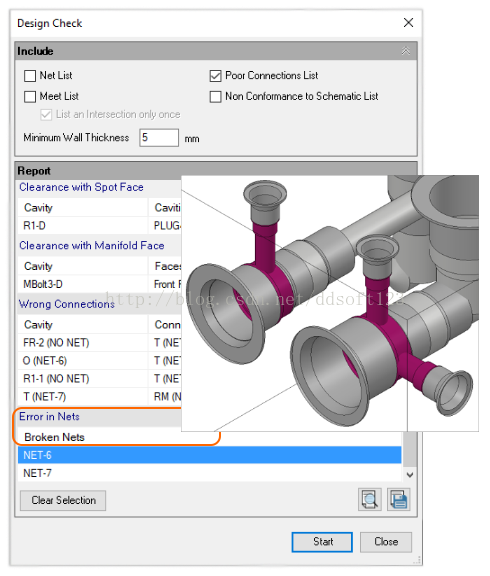Screen dimensions: 490x576
Task: Enable the Net List checkbox
Action: tap(30, 76)
